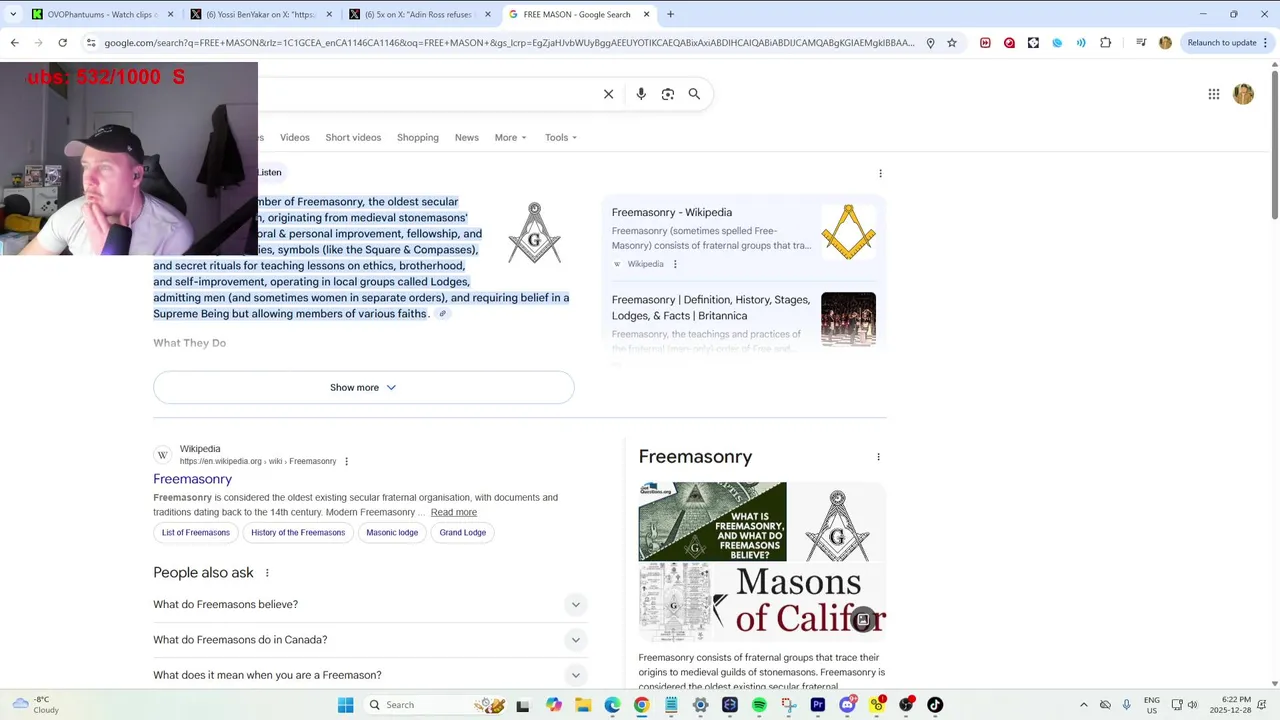Expand the More search filters dropdown
This screenshot has height=720, width=1280.
pyautogui.click(x=510, y=137)
